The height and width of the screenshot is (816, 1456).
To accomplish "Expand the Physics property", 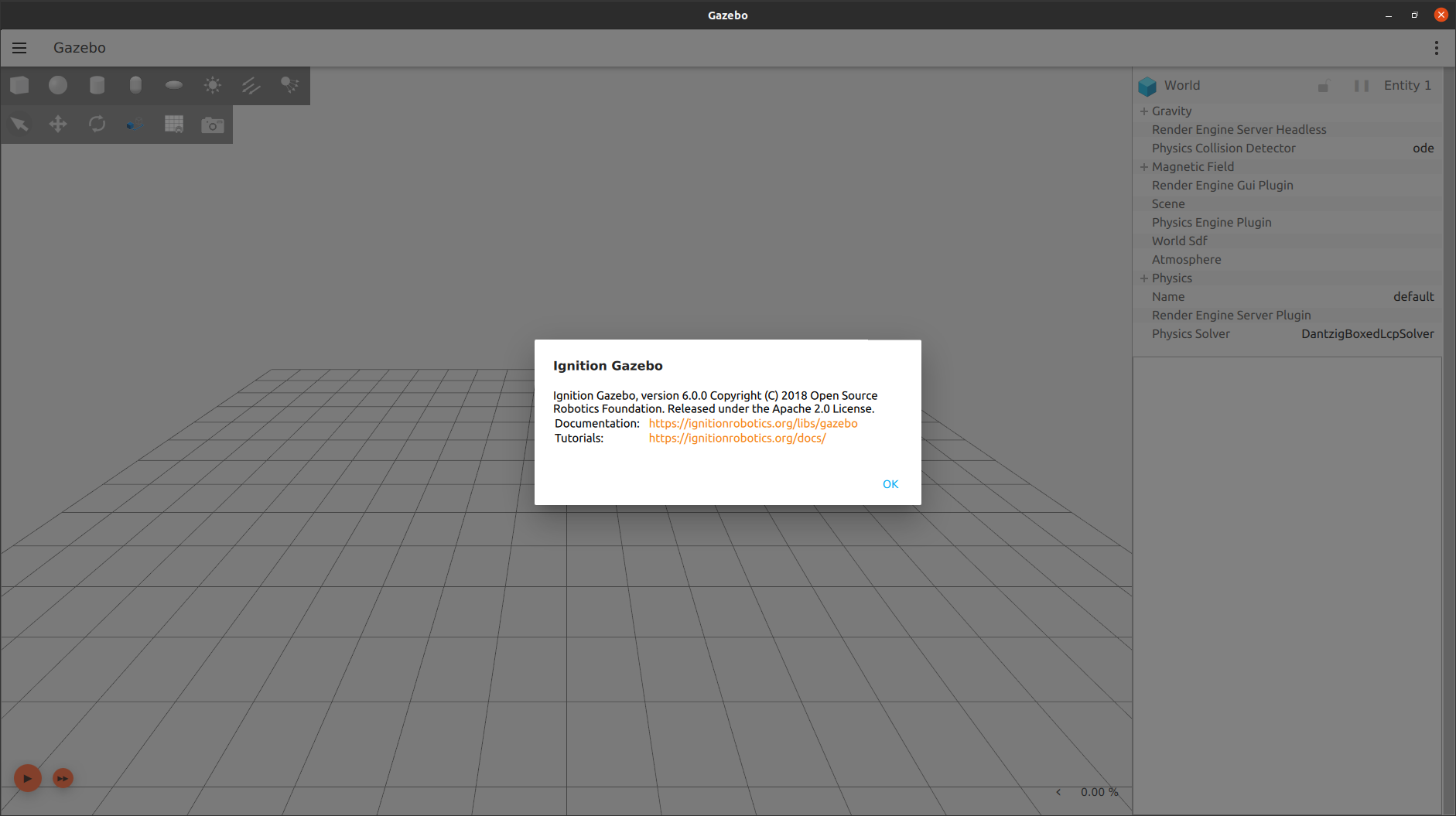I will coord(1144,278).
